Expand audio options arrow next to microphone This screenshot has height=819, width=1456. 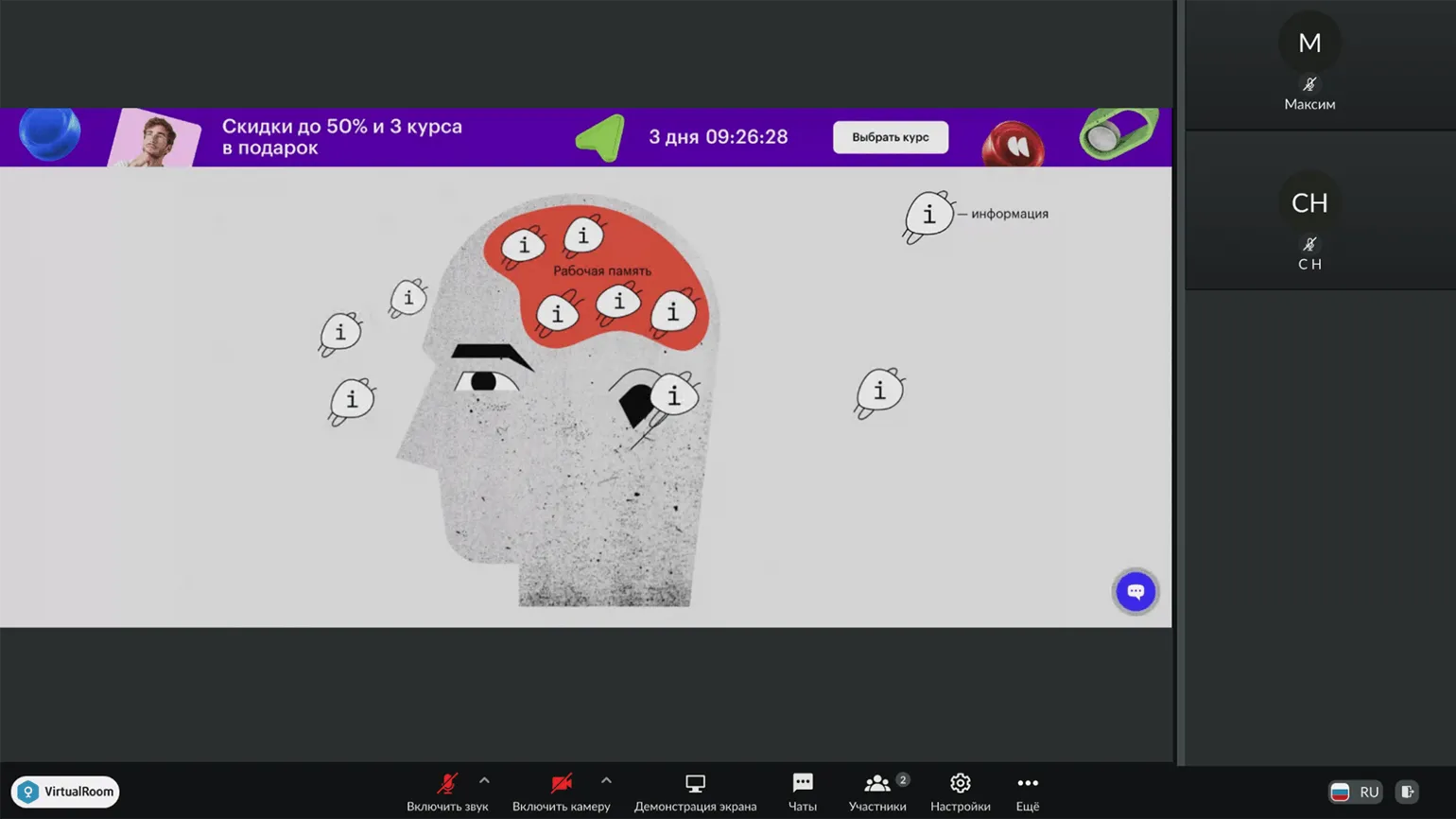[484, 781]
